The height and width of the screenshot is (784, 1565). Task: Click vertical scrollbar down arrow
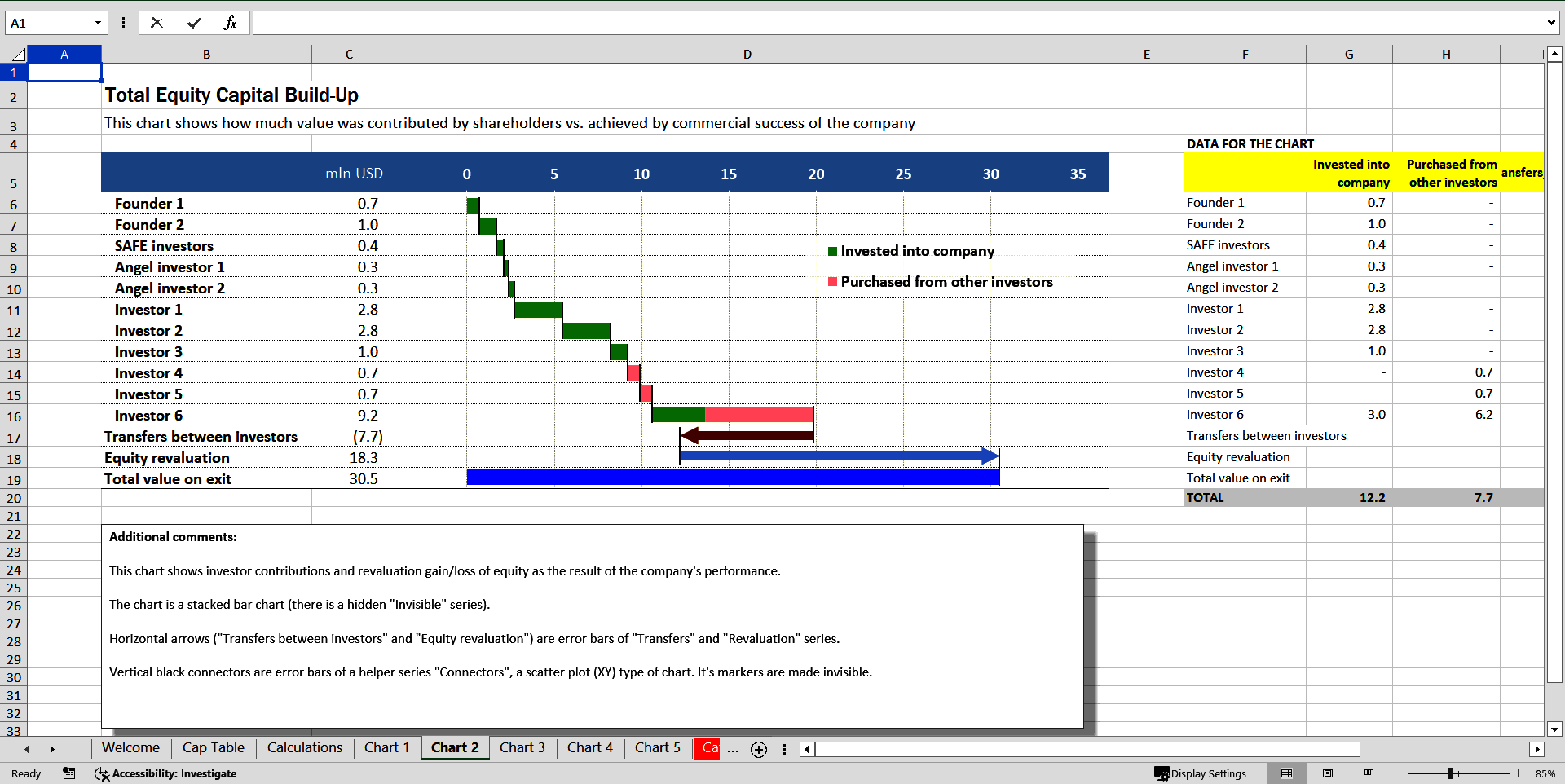tap(1554, 729)
